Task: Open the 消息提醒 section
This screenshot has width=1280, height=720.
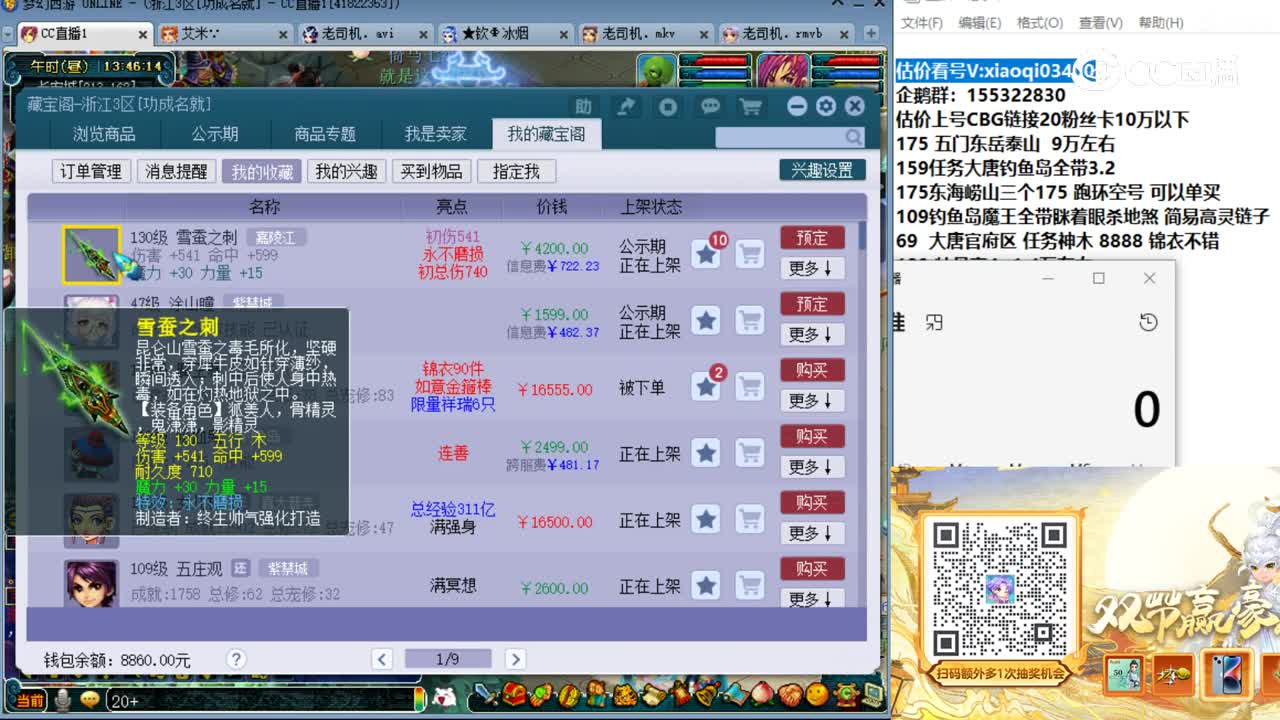Action: [176, 172]
